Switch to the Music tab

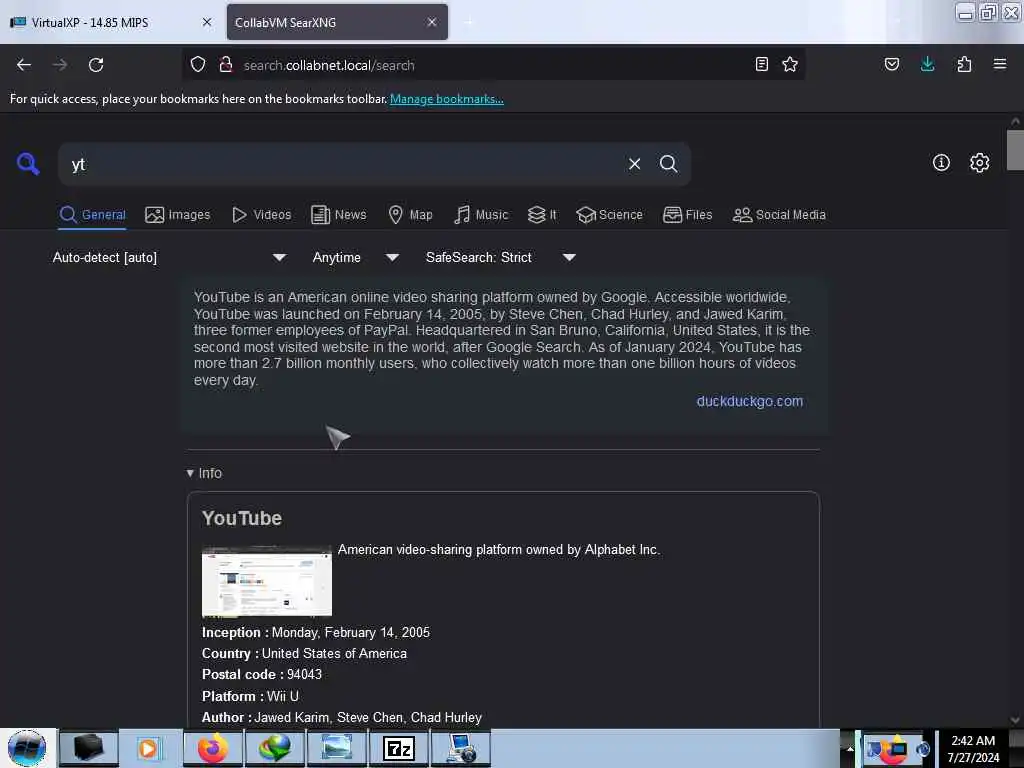[481, 214]
